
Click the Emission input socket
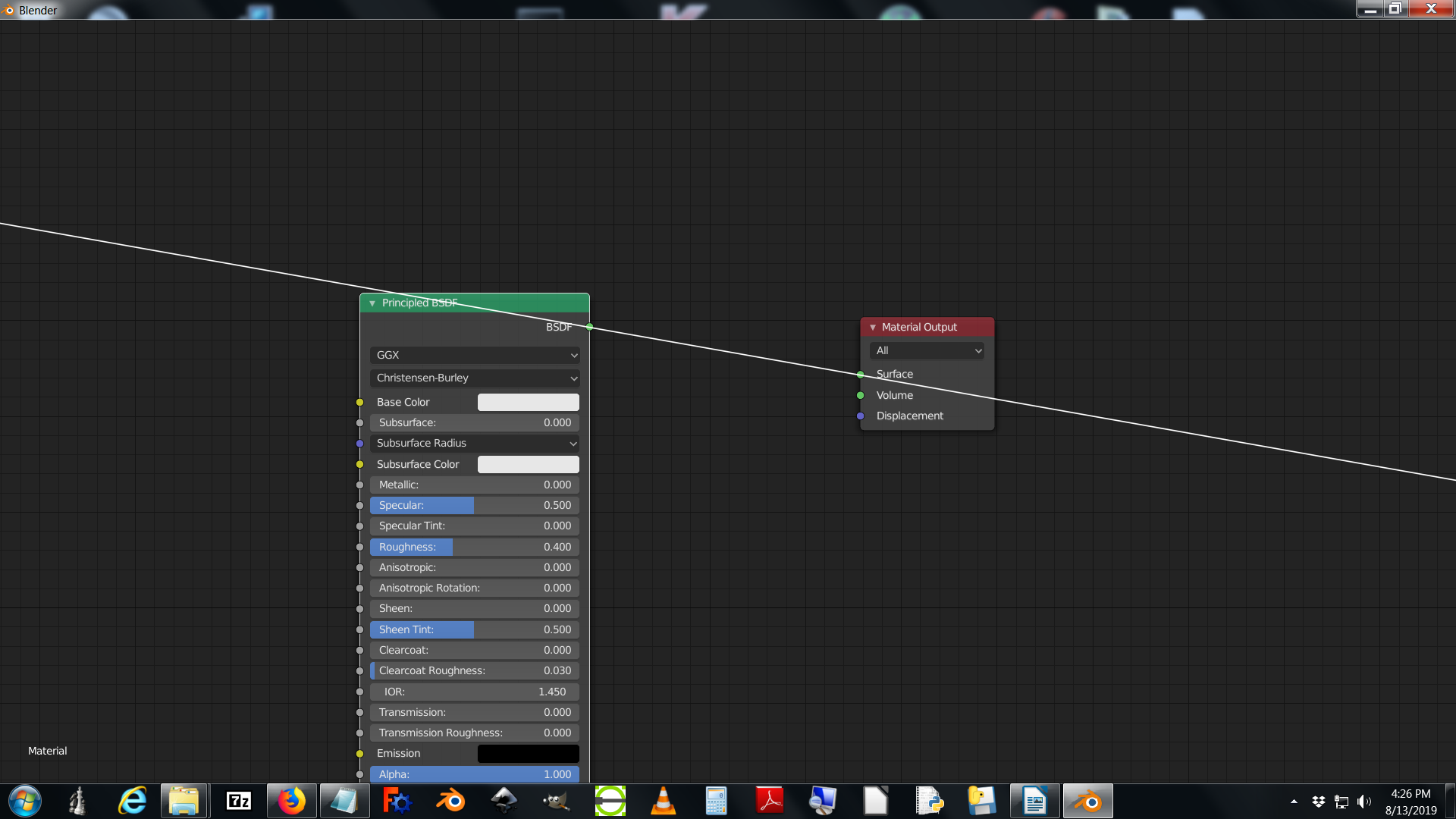point(360,753)
